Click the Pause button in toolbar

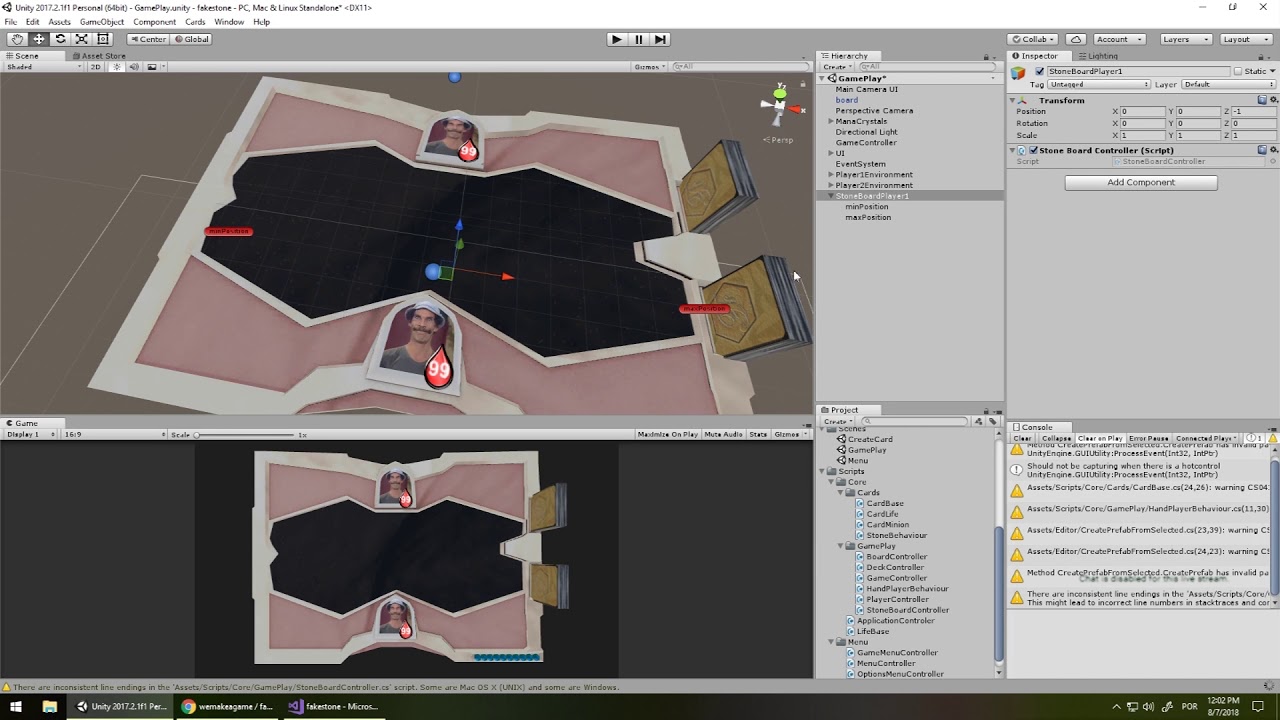coord(638,39)
